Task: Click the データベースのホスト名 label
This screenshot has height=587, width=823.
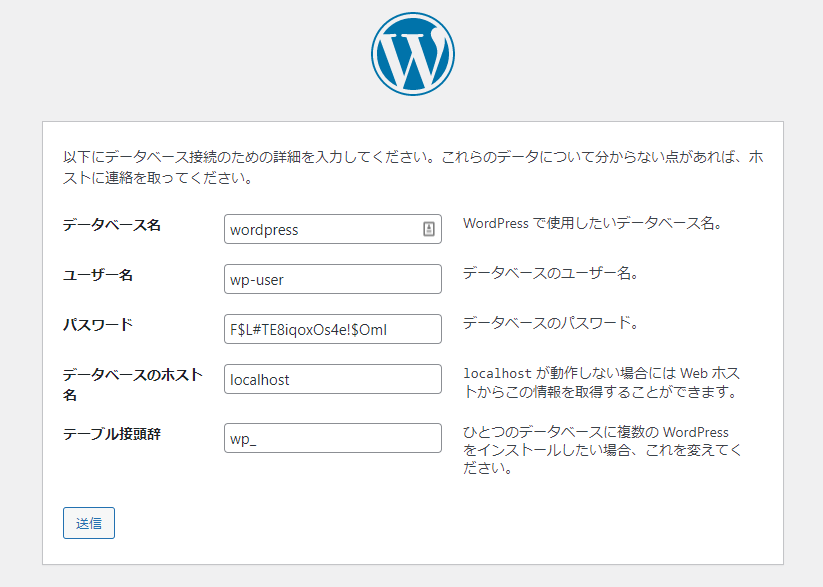Action: (x=133, y=384)
